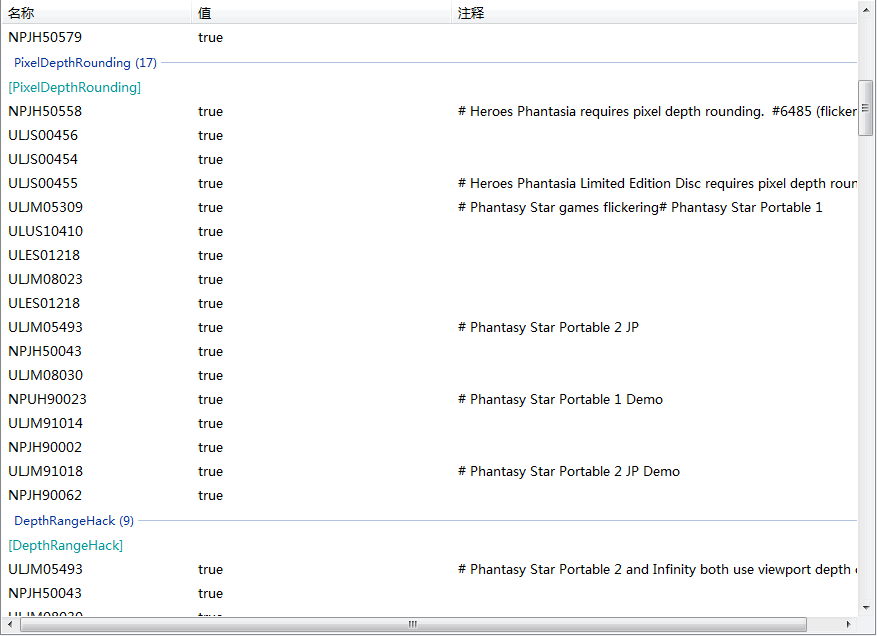Select the ULJS00455 entry
The width and height of the screenshot is (877, 636).
(43, 183)
